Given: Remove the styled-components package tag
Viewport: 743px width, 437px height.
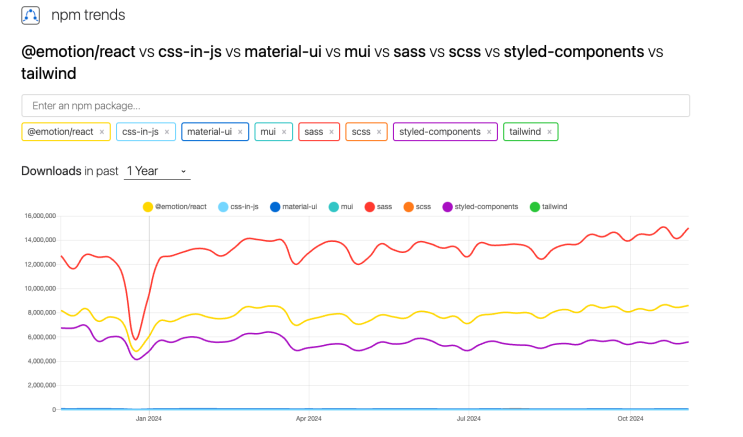Looking at the screenshot, I should 489,131.
